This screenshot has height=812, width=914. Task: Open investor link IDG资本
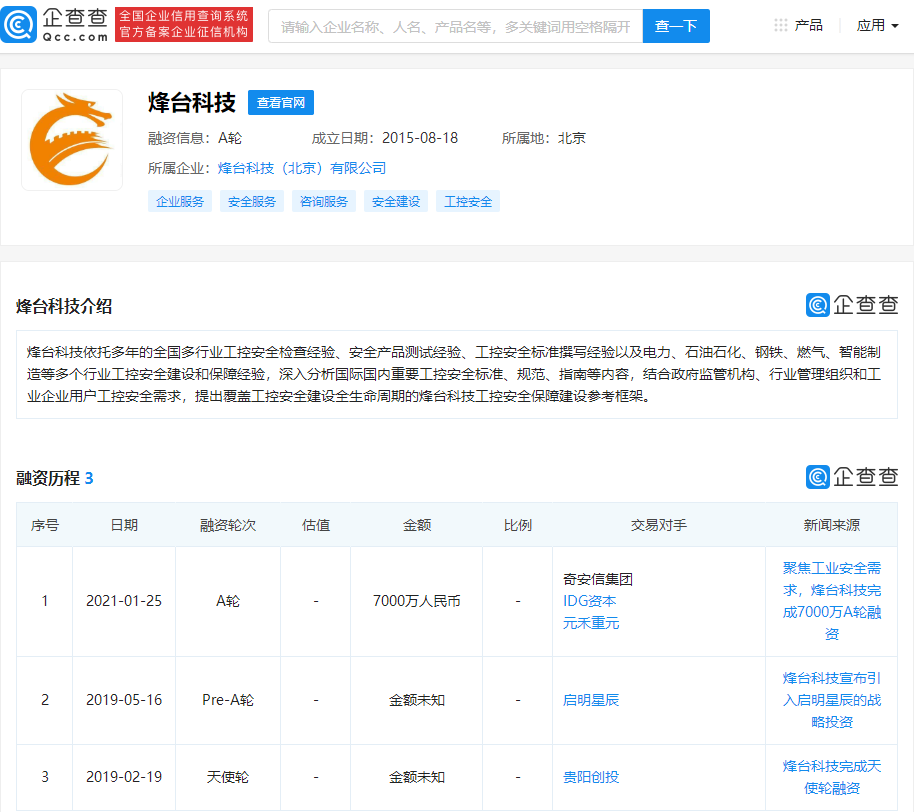[589, 601]
